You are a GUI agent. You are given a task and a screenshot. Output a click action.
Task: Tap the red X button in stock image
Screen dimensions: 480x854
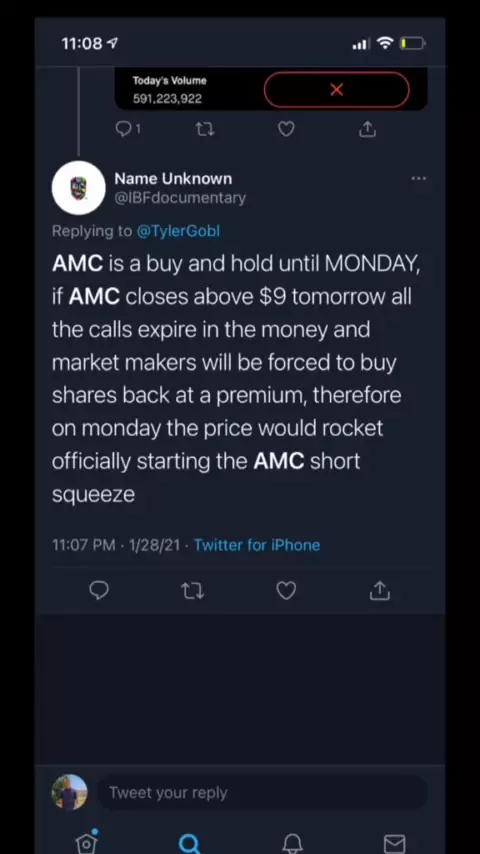point(337,90)
